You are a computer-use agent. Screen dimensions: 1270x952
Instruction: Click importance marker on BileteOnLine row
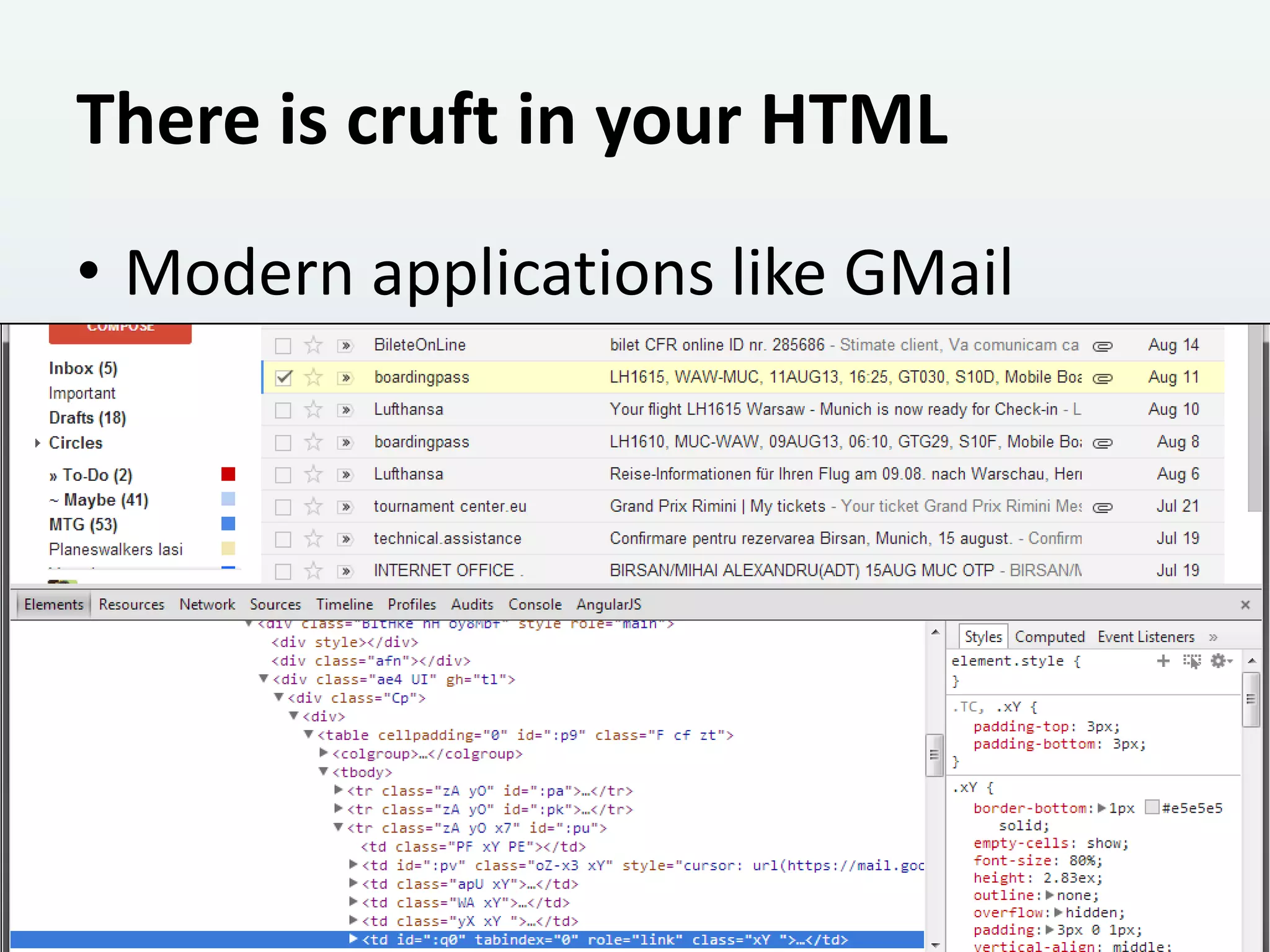345,346
